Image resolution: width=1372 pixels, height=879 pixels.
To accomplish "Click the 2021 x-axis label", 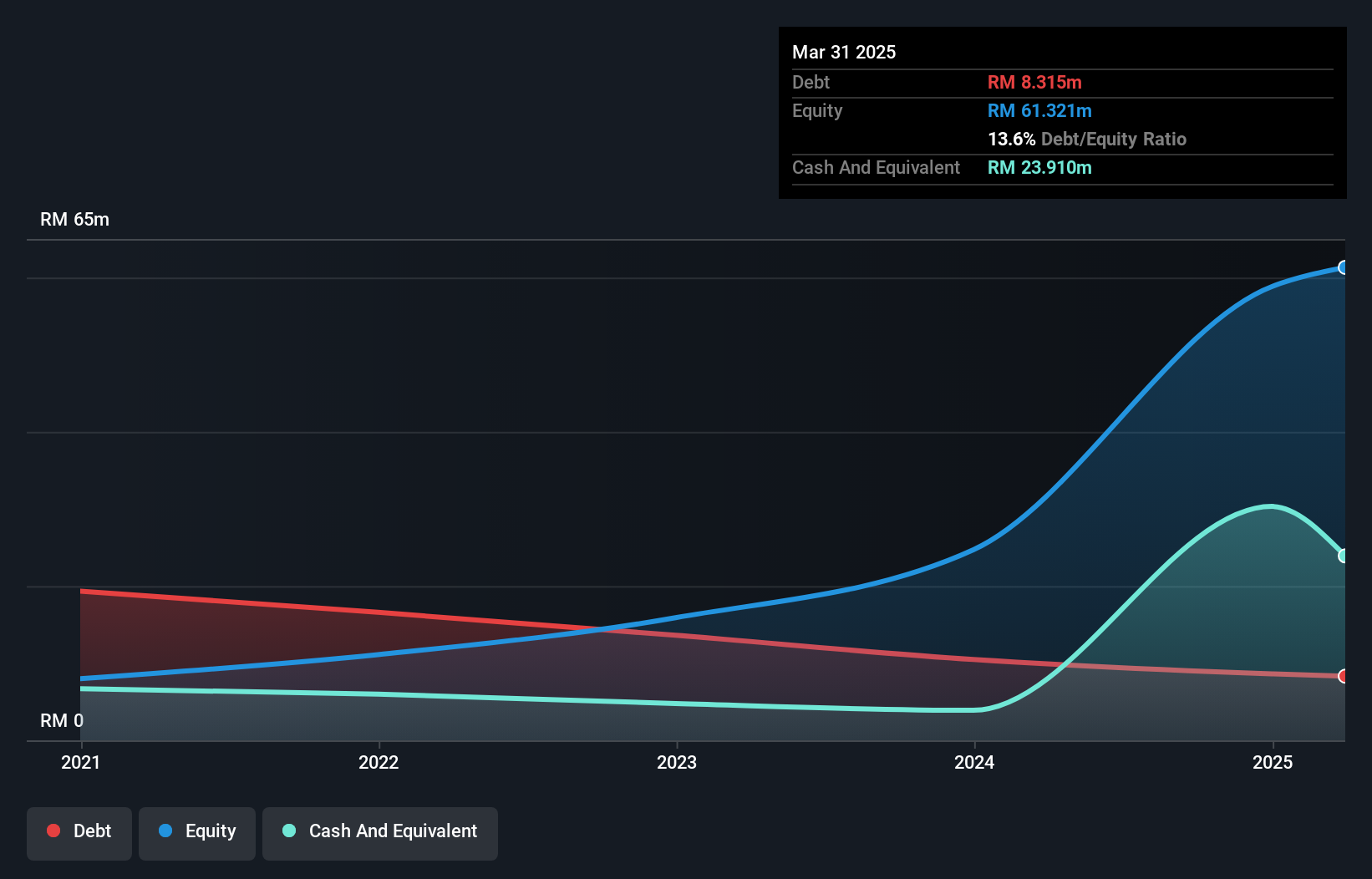I will coord(81,762).
